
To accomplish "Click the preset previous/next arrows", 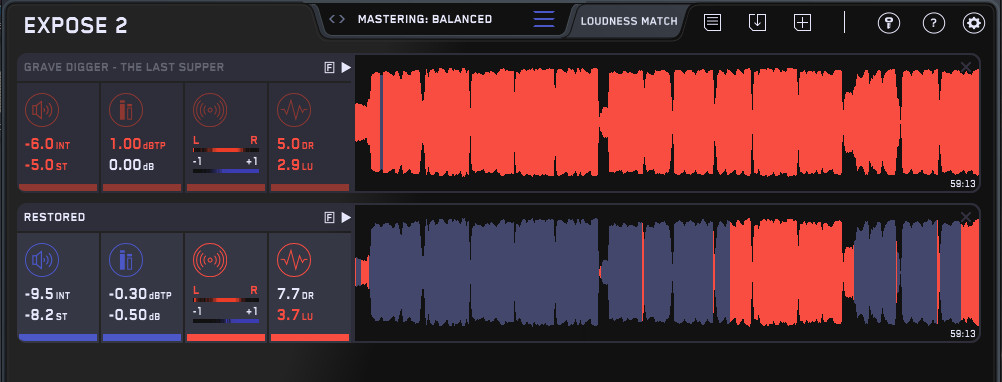I will [x=337, y=19].
